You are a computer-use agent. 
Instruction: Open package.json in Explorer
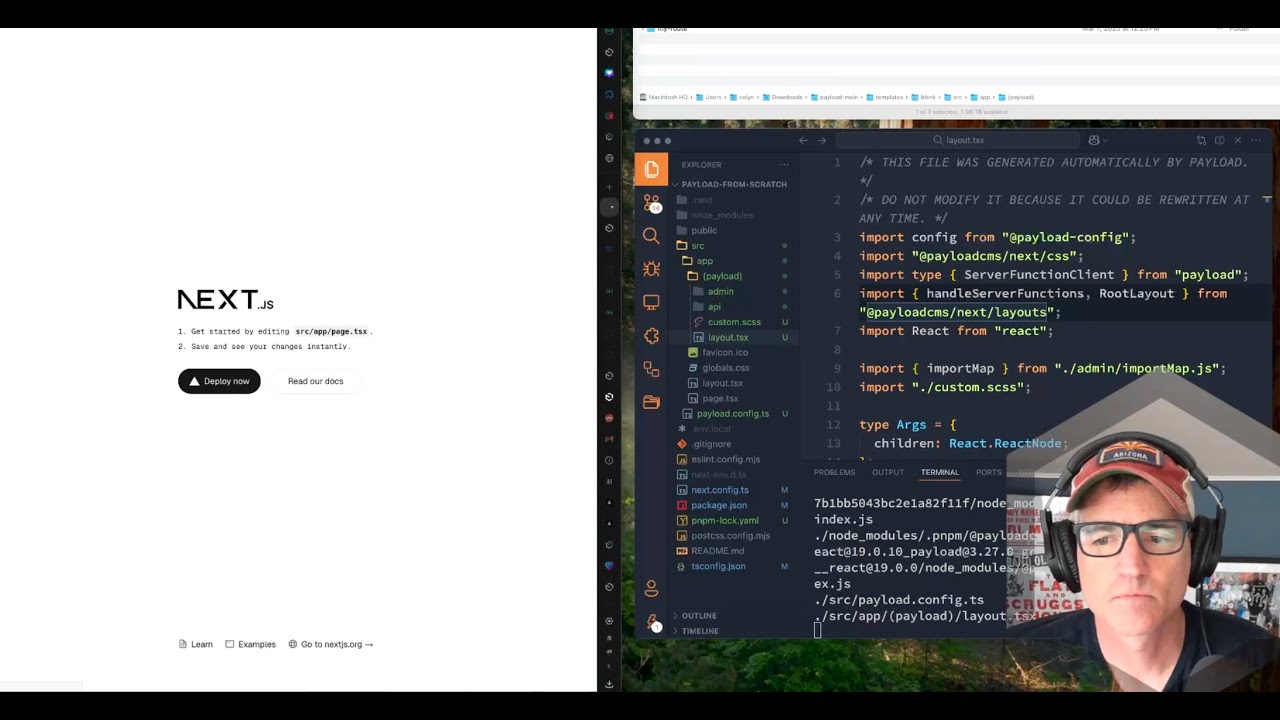[x=718, y=505]
